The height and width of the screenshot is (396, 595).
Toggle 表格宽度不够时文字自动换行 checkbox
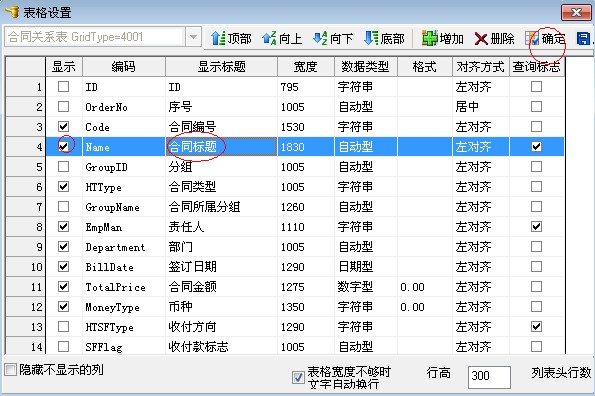tap(298, 377)
